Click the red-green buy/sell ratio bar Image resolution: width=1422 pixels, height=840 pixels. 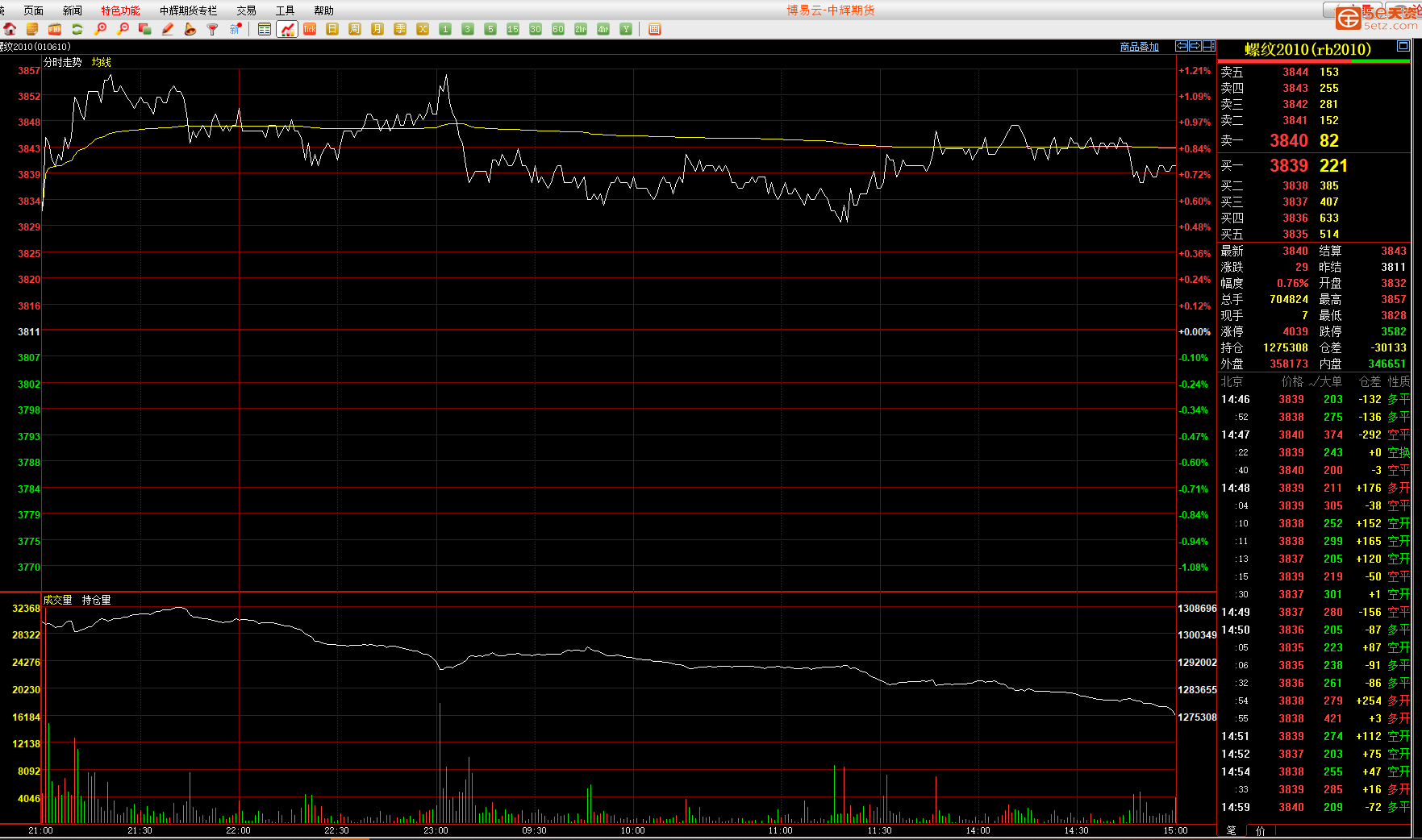tap(1314, 61)
